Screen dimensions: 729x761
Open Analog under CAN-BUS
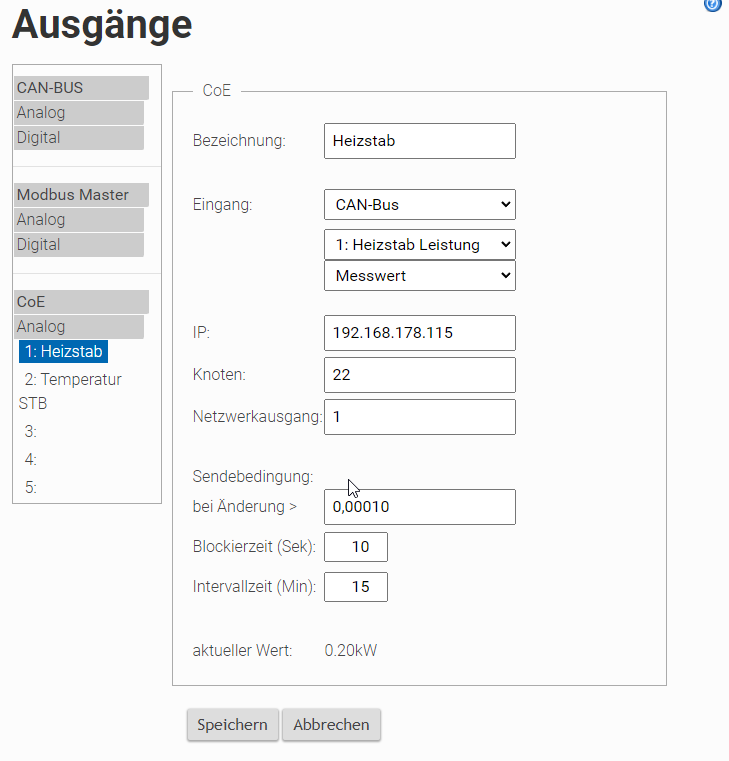(x=79, y=113)
